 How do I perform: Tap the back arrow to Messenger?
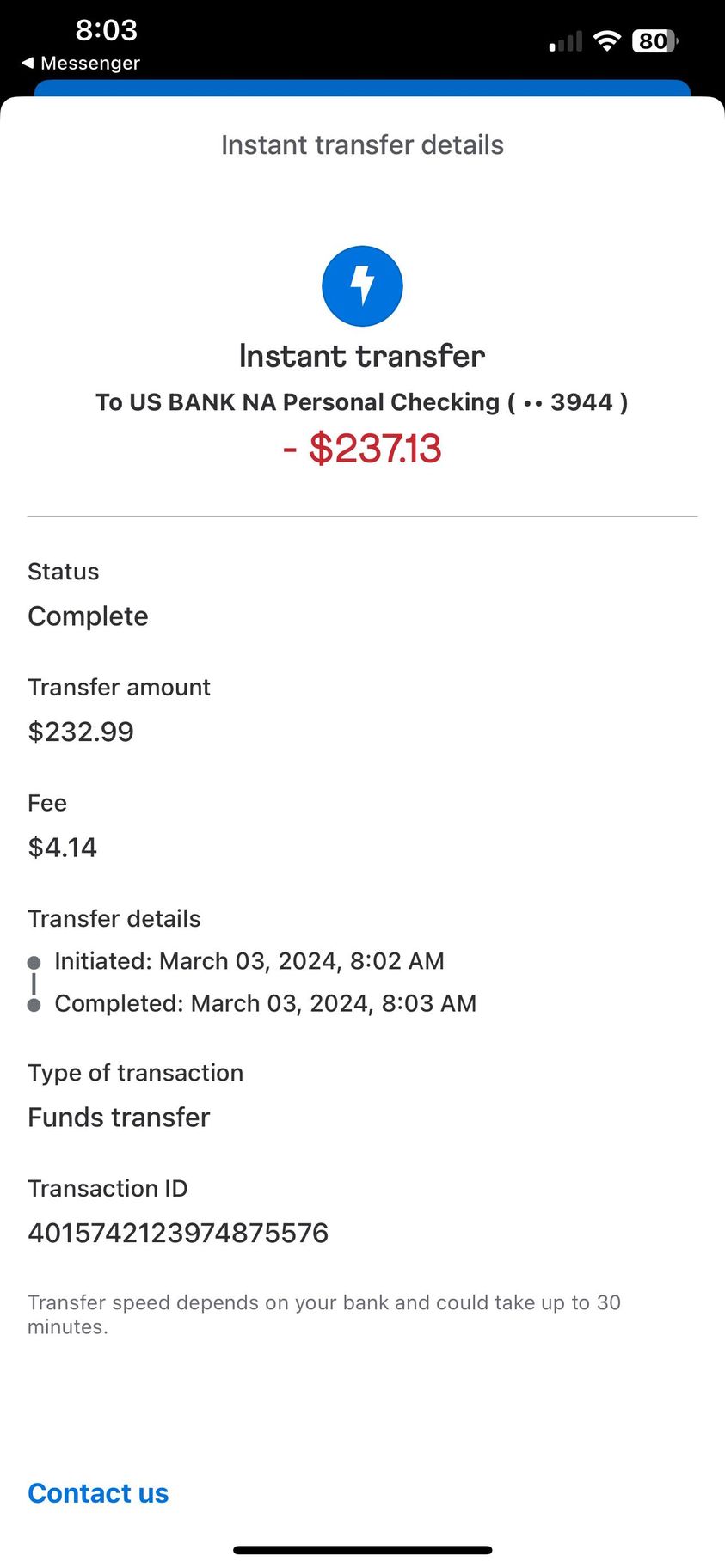coord(28,63)
